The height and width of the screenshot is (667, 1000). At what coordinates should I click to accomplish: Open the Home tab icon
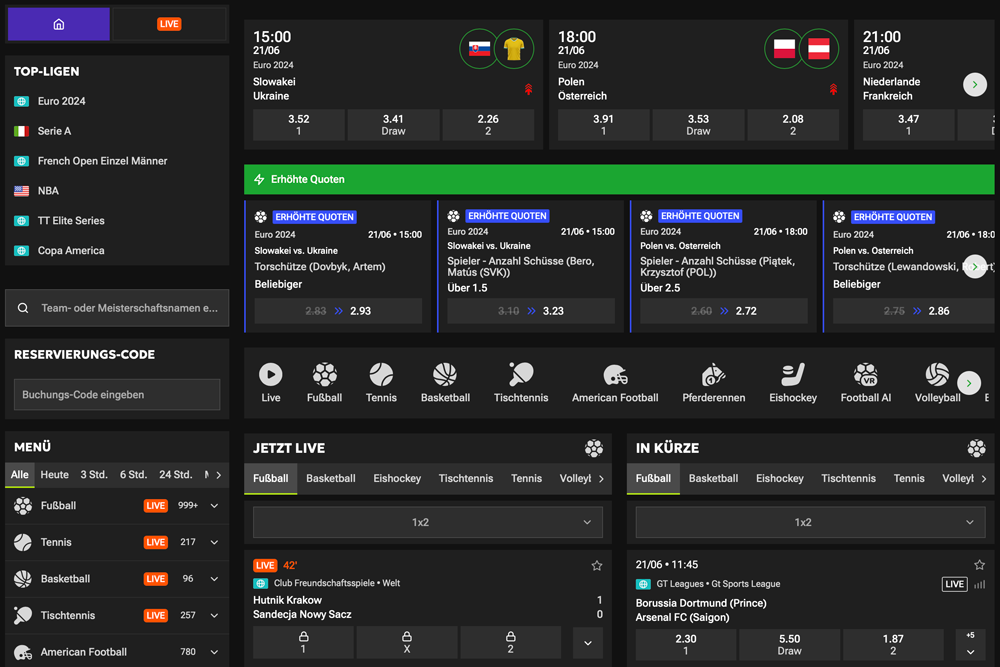tap(59, 24)
